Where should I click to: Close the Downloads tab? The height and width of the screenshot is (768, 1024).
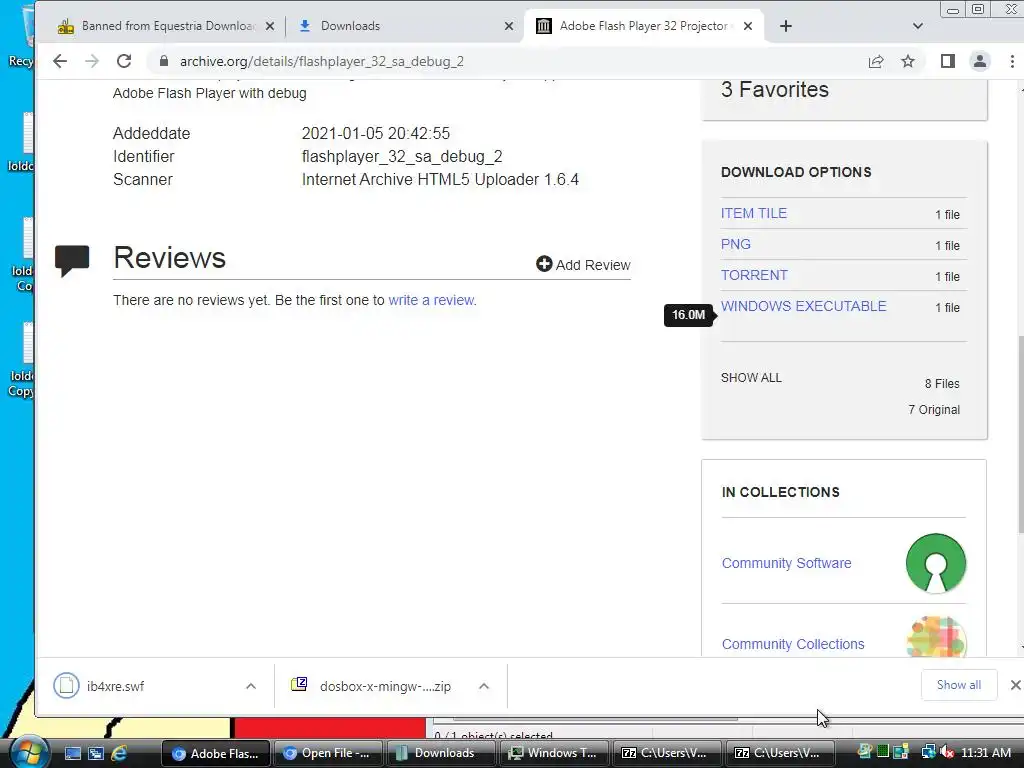click(509, 26)
